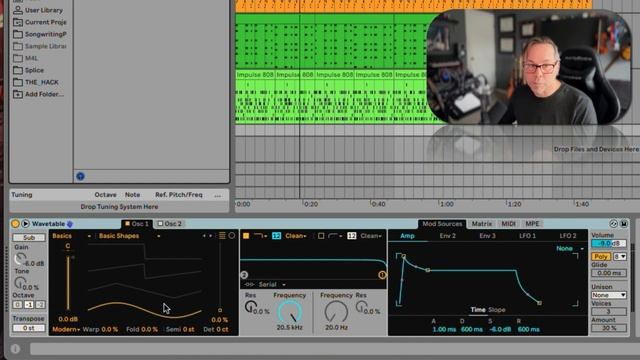Screen dimensions: 640x360
Task: Switch to the Osc 1 tab
Action: pos(137,224)
